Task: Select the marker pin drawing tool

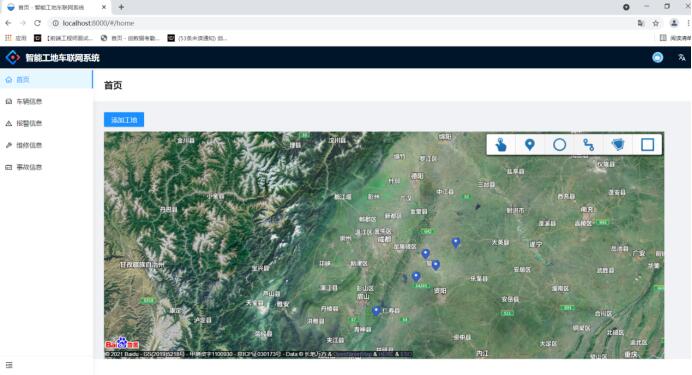Action: click(530, 145)
